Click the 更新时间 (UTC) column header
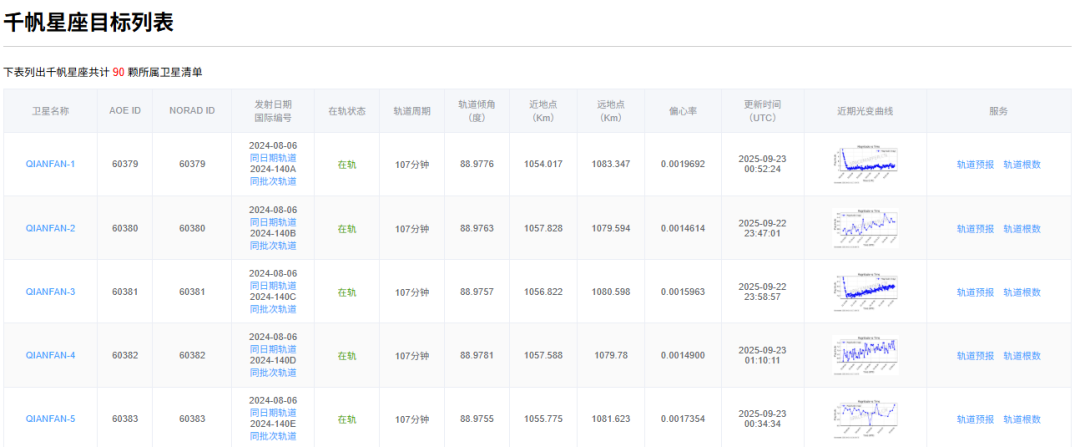This screenshot has width=1080, height=447. click(x=762, y=111)
